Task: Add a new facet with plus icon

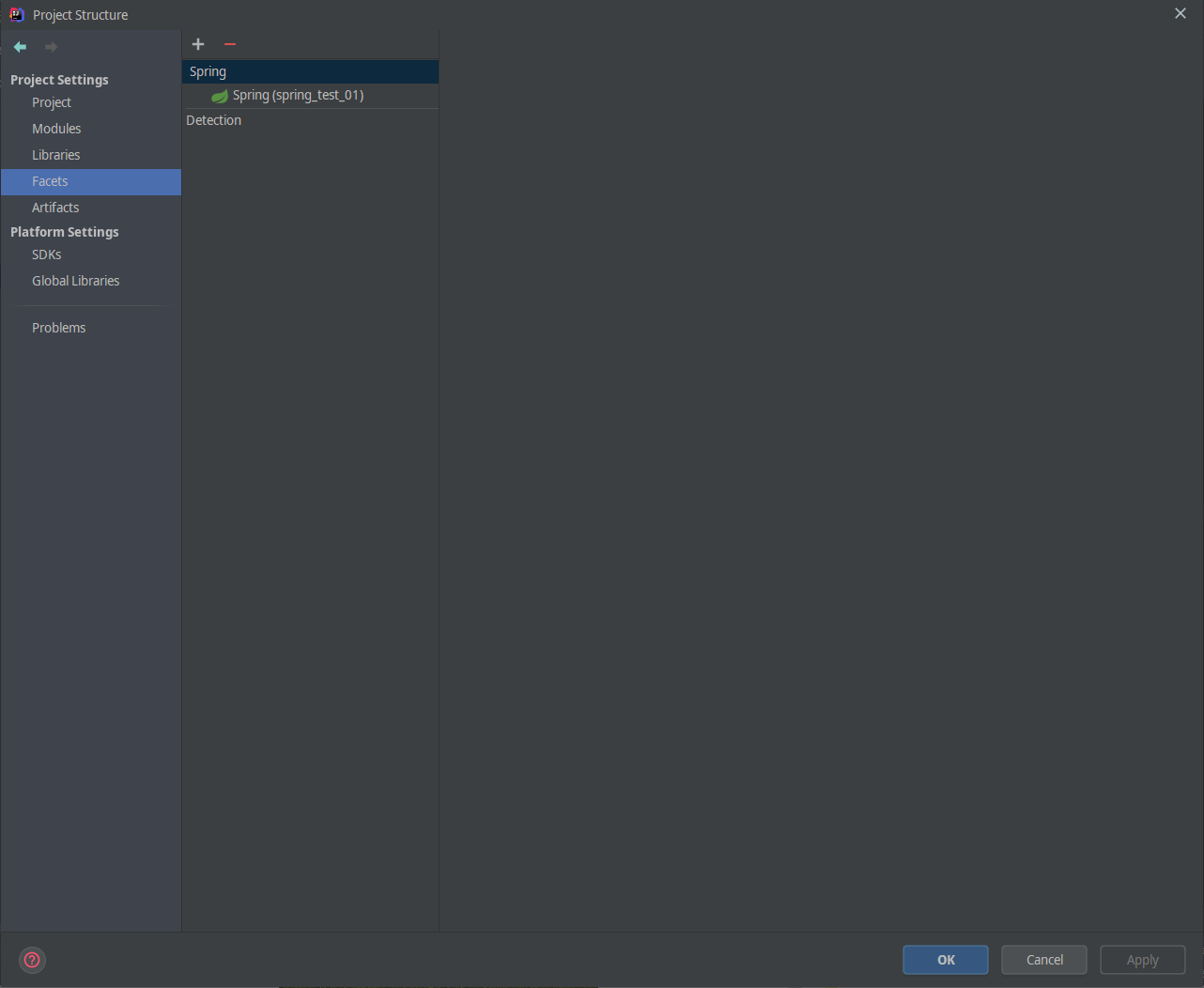Action: (x=198, y=44)
